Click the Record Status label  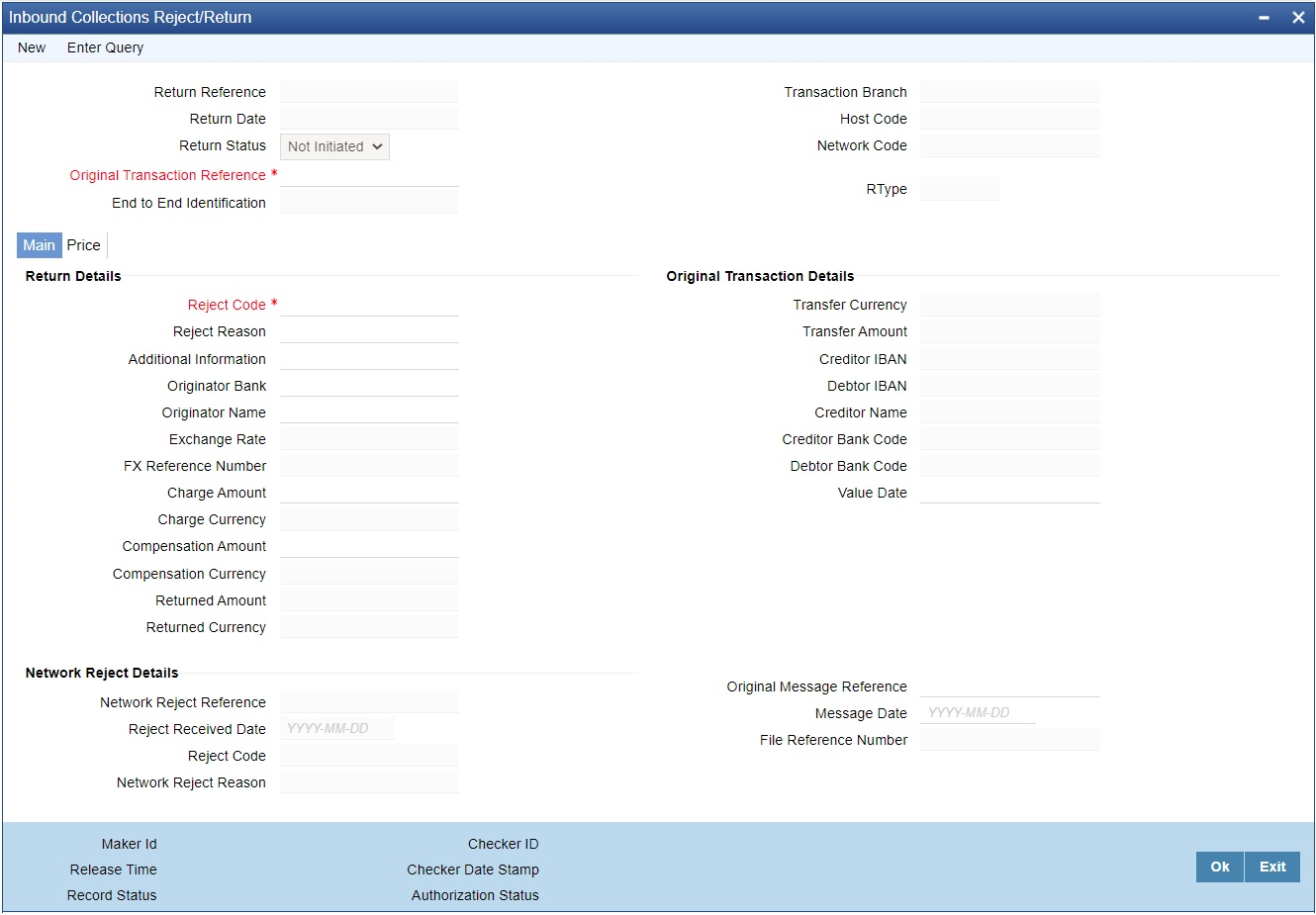[x=112, y=895]
